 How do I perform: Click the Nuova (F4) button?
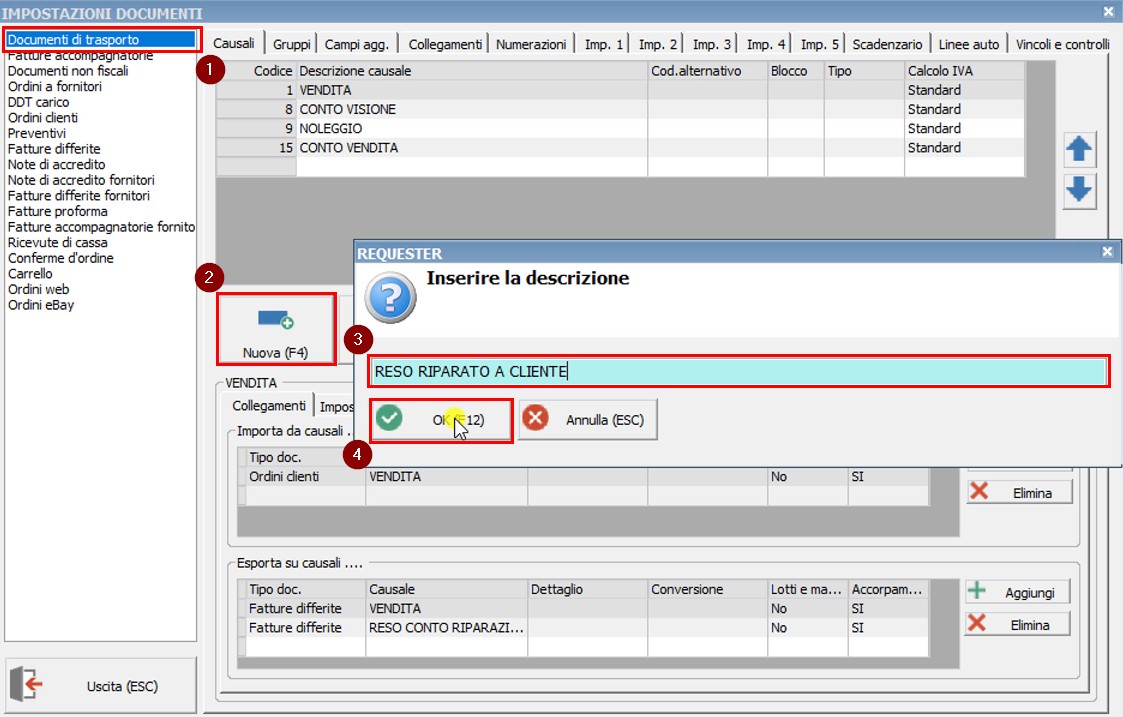[x=276, y=329]
